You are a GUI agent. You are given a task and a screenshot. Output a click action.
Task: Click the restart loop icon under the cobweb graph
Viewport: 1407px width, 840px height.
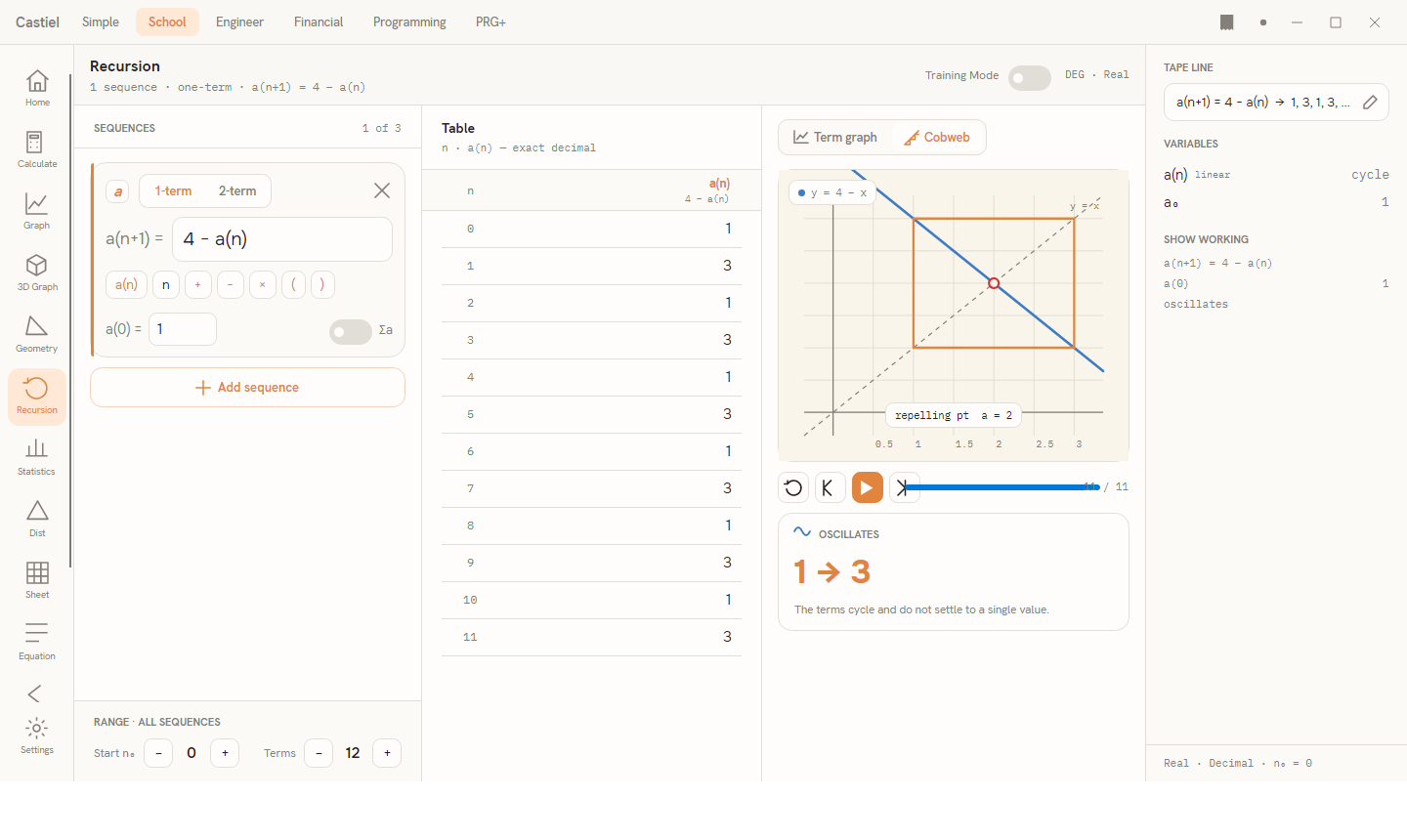pos(793,487)
